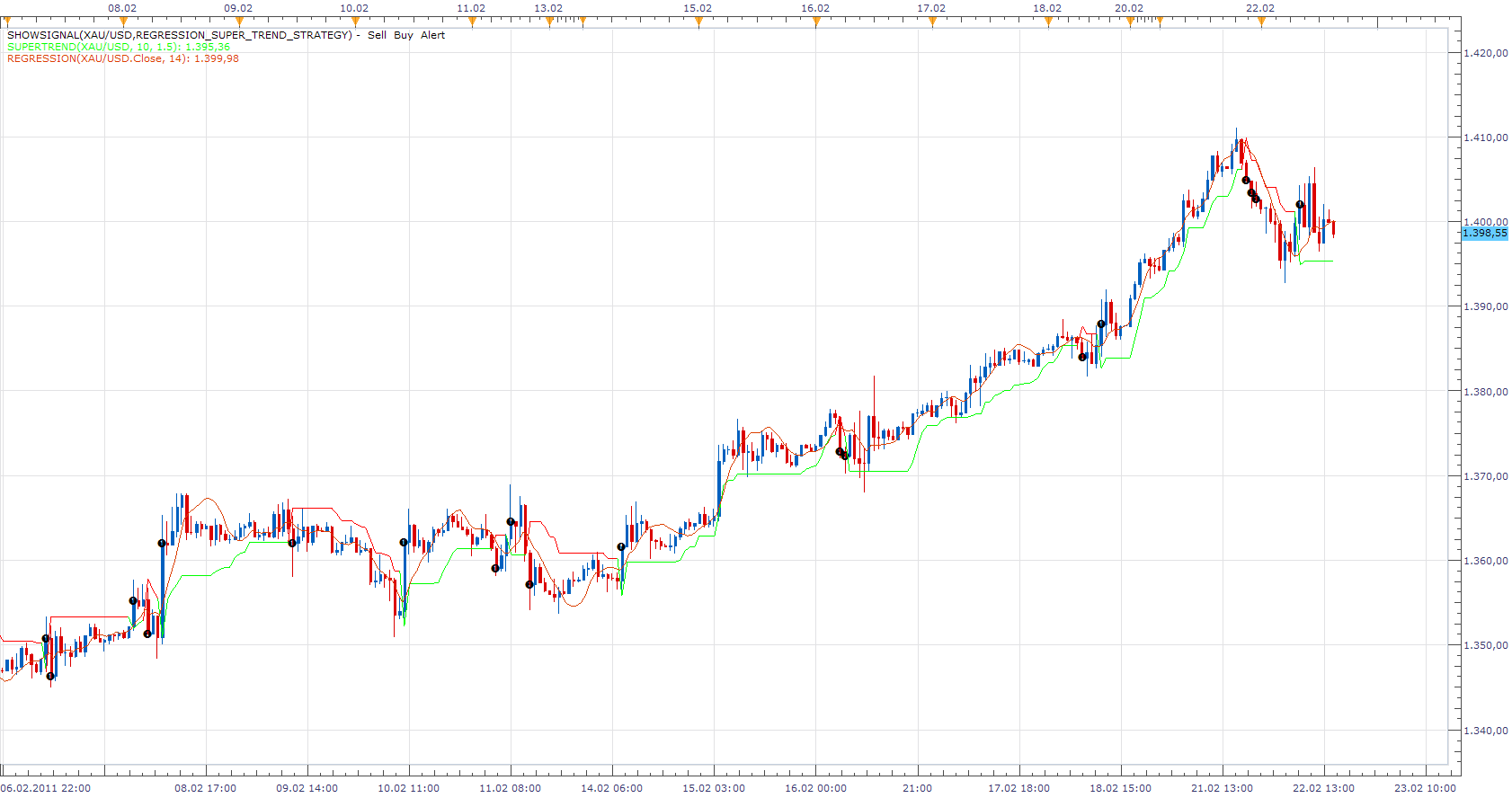
Task: Click the orange day marker under 18.02
Action: click(x=1048, y=22)
